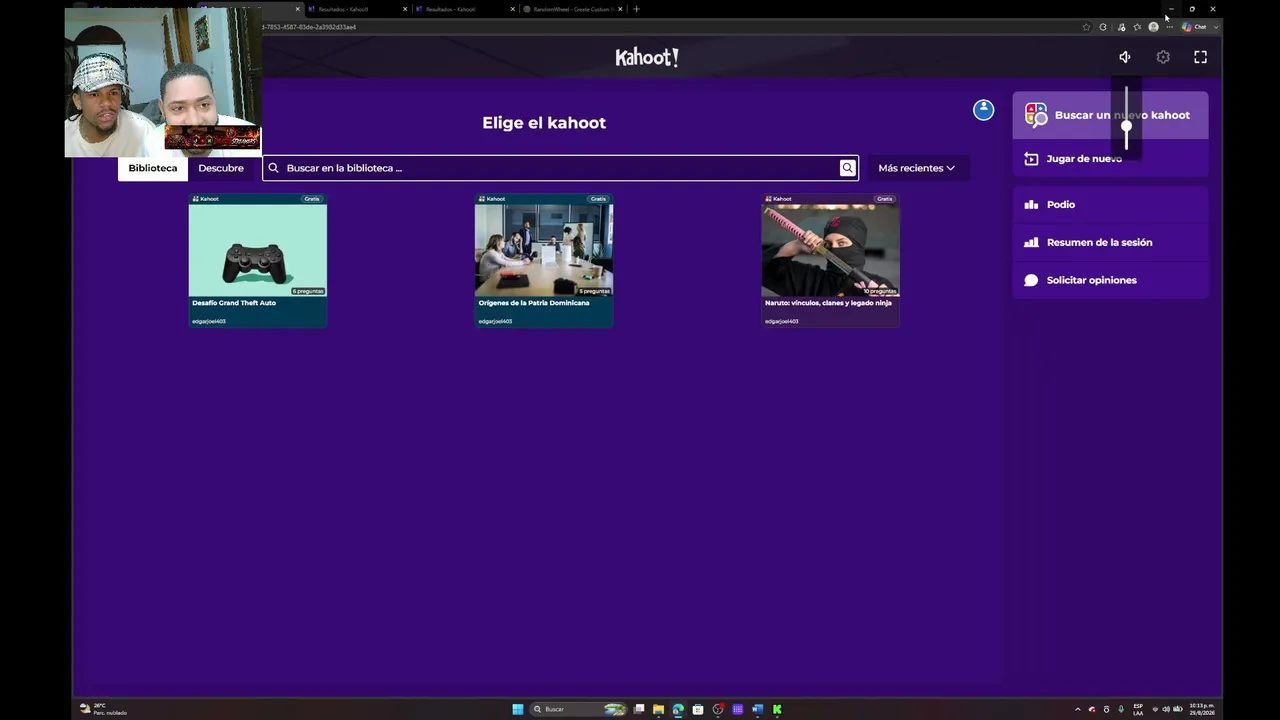Open Kahoot settings gear
The width and height of the screenshot is (1280, 720).
pos(1163,57)
